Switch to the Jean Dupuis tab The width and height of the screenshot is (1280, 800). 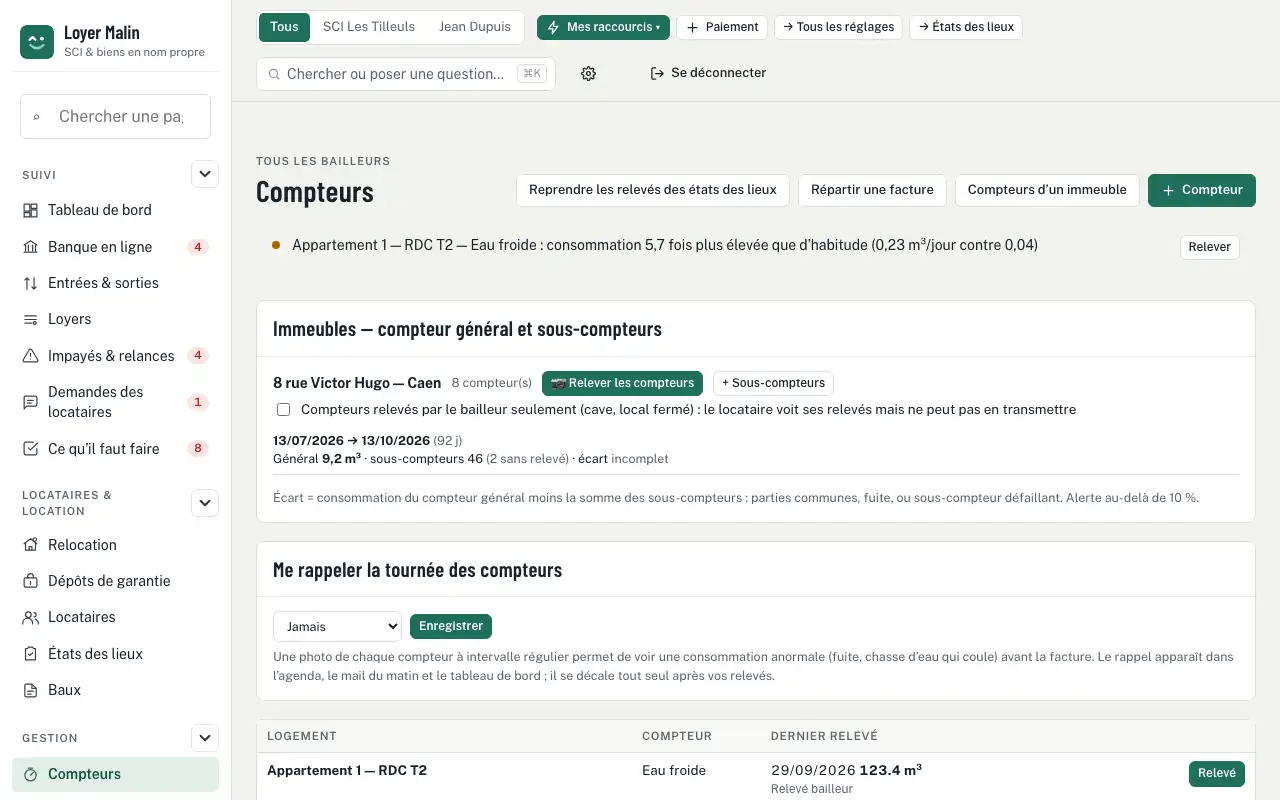(475, 27)
